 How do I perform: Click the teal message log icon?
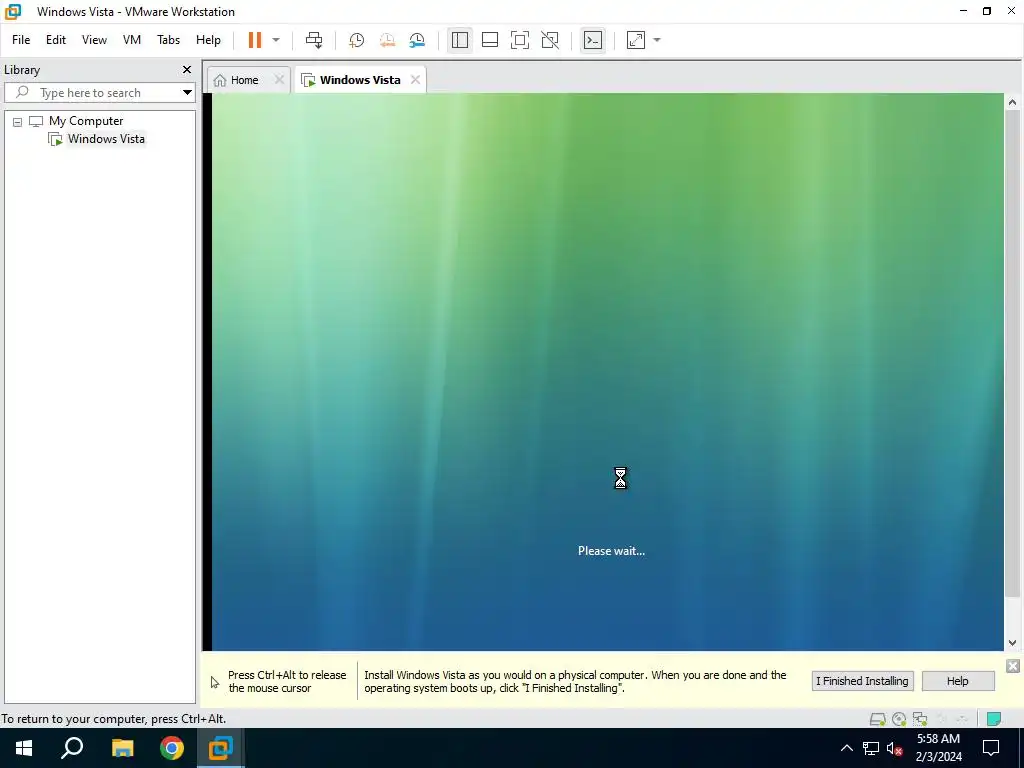(x=994, y=719)
